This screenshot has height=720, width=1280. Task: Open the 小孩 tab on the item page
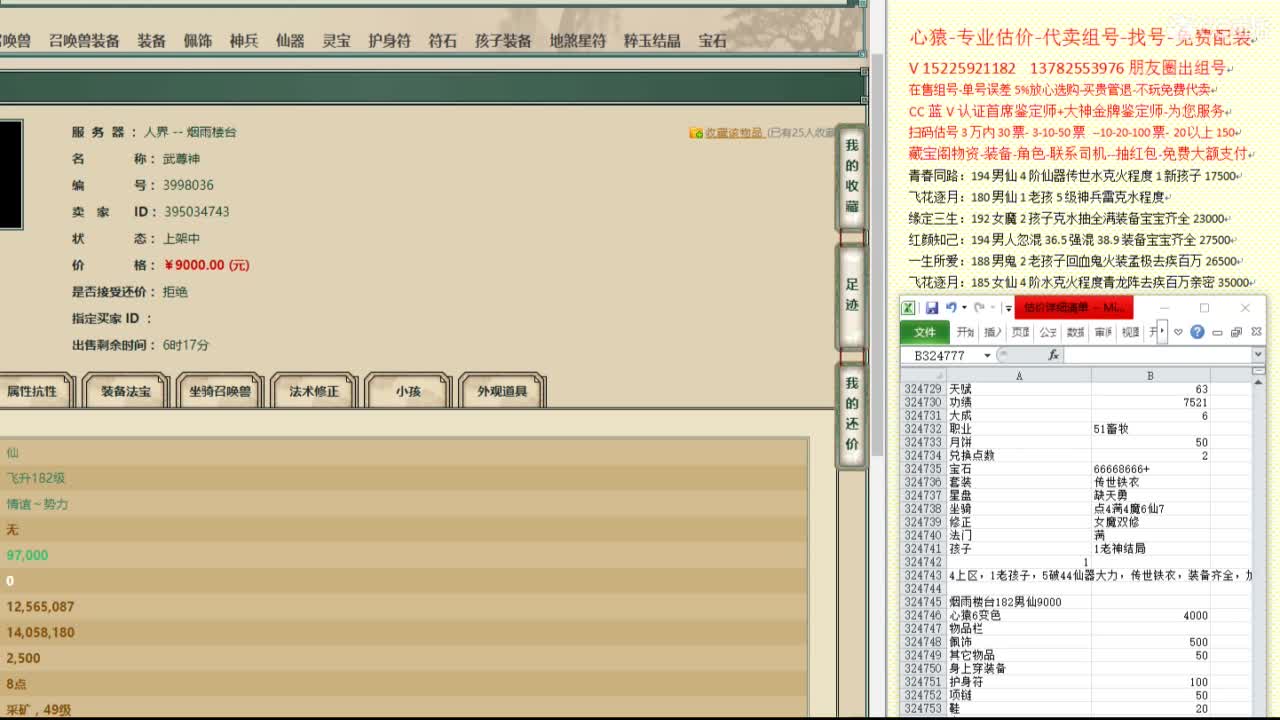pos(408,392)
